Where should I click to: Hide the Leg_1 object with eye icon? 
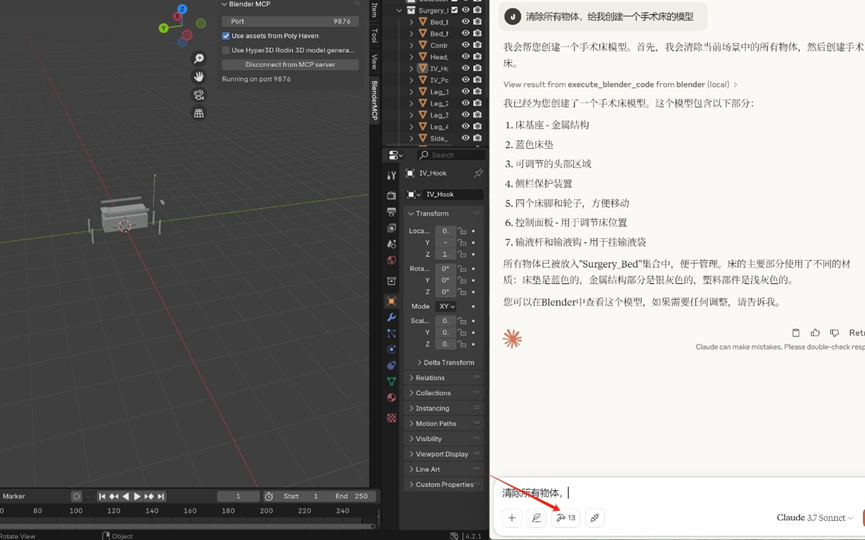click(466, 92)
